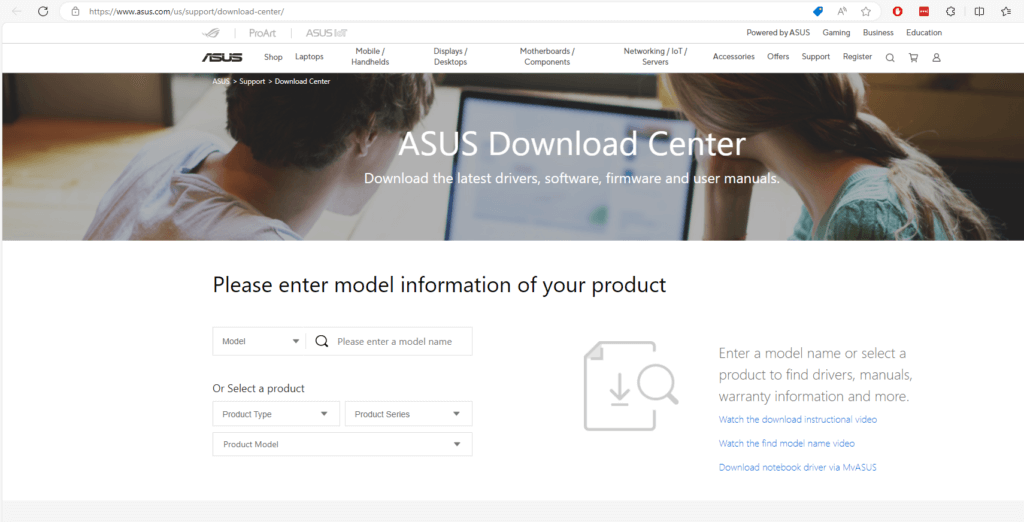Open the user account icon
This screenshot has width=1024, height=522.
[936, 57]
